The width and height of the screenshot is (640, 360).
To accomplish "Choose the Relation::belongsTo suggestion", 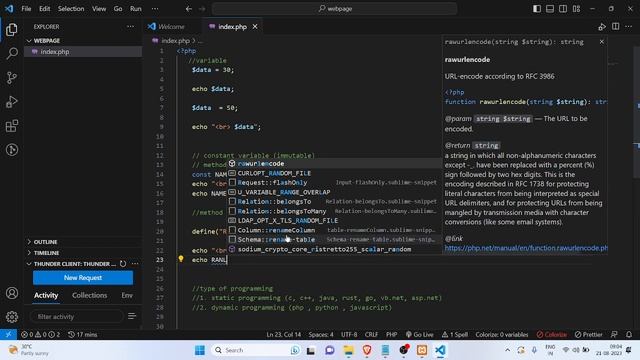I will pyautogui.click(x=334, y=202).
